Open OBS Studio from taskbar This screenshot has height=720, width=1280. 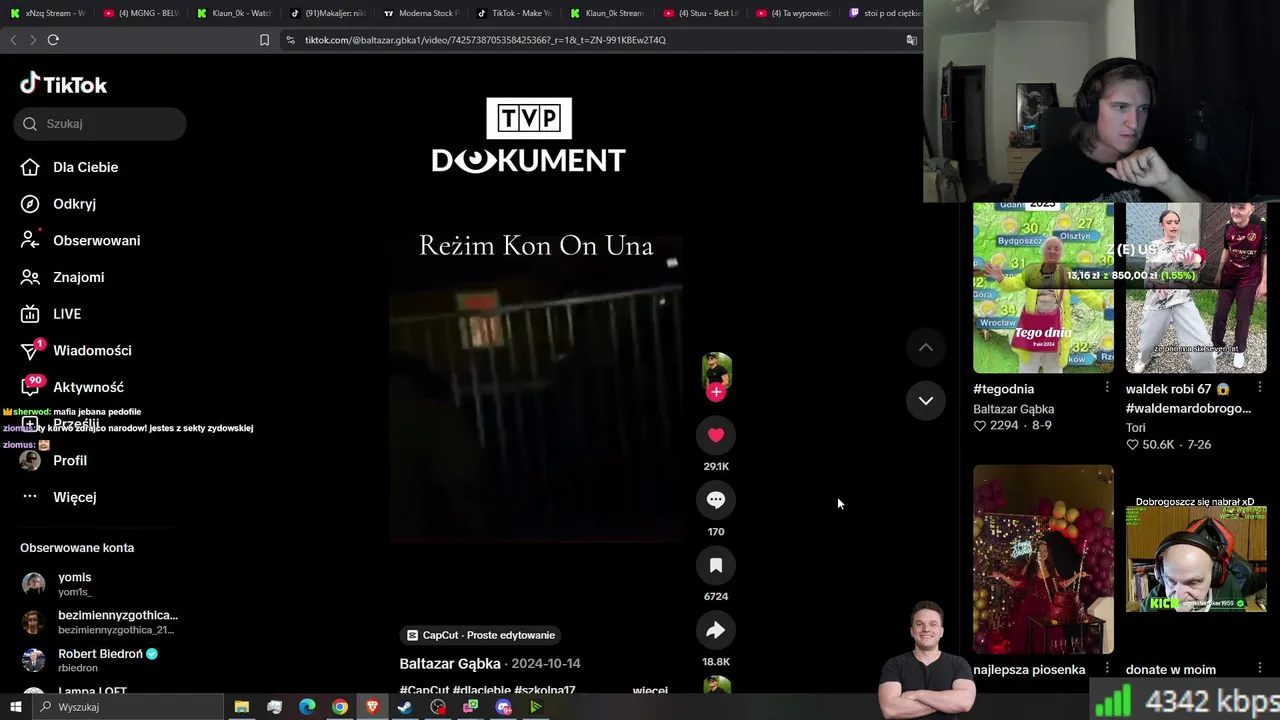point(438,707)
